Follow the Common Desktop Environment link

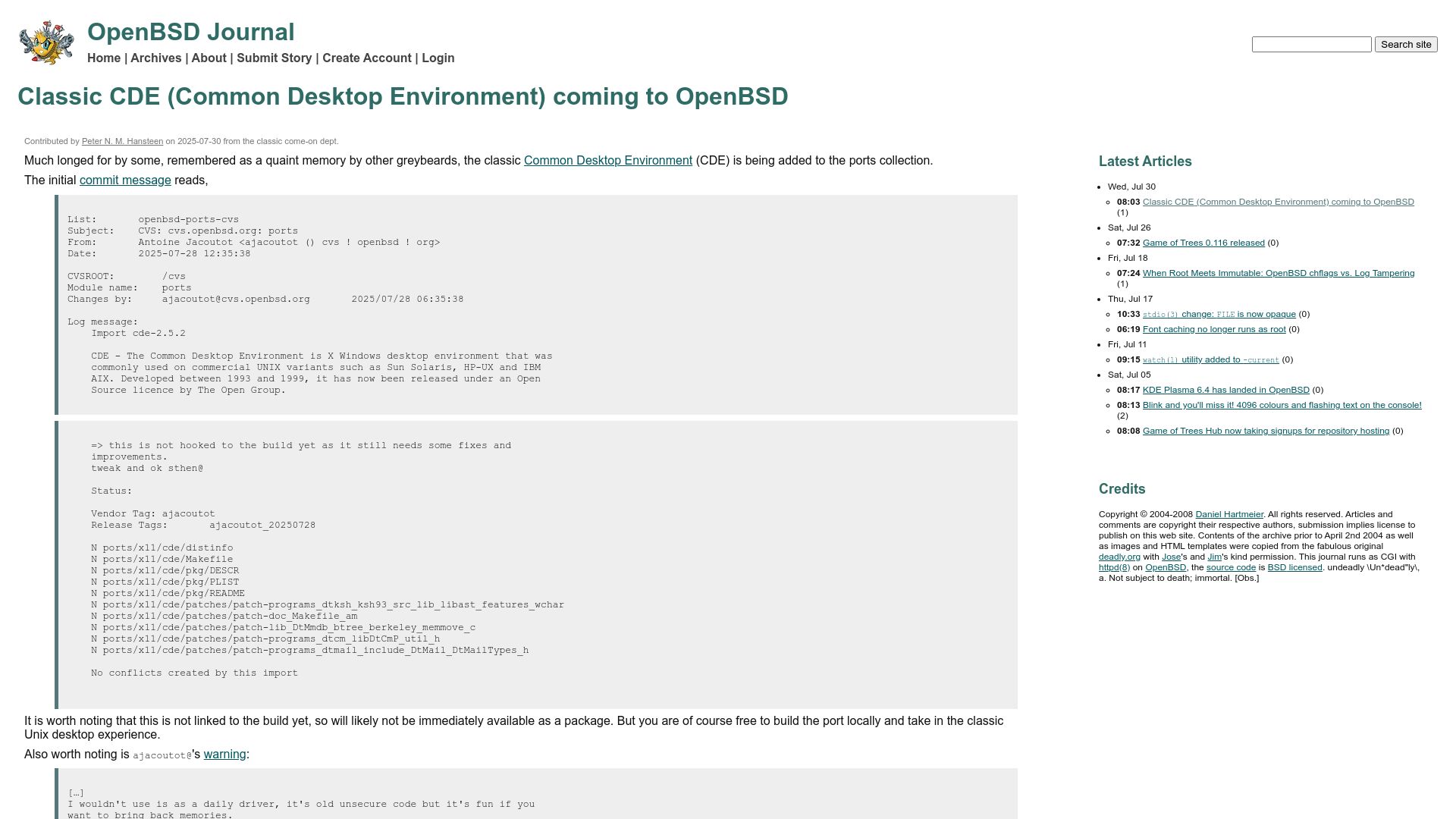coord(608,161)
